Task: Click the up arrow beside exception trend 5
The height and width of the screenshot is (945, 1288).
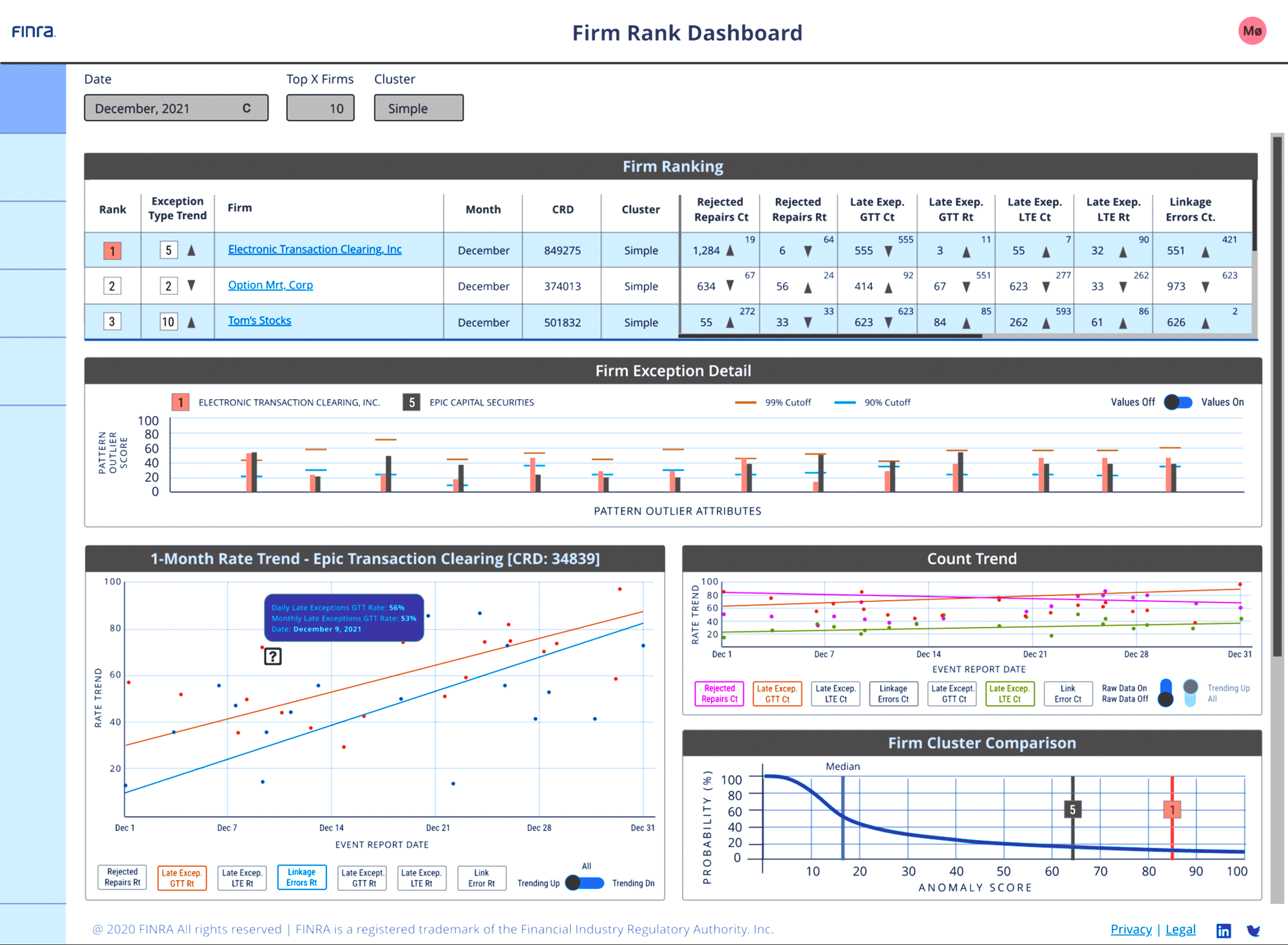Action: tap(191, 250)
